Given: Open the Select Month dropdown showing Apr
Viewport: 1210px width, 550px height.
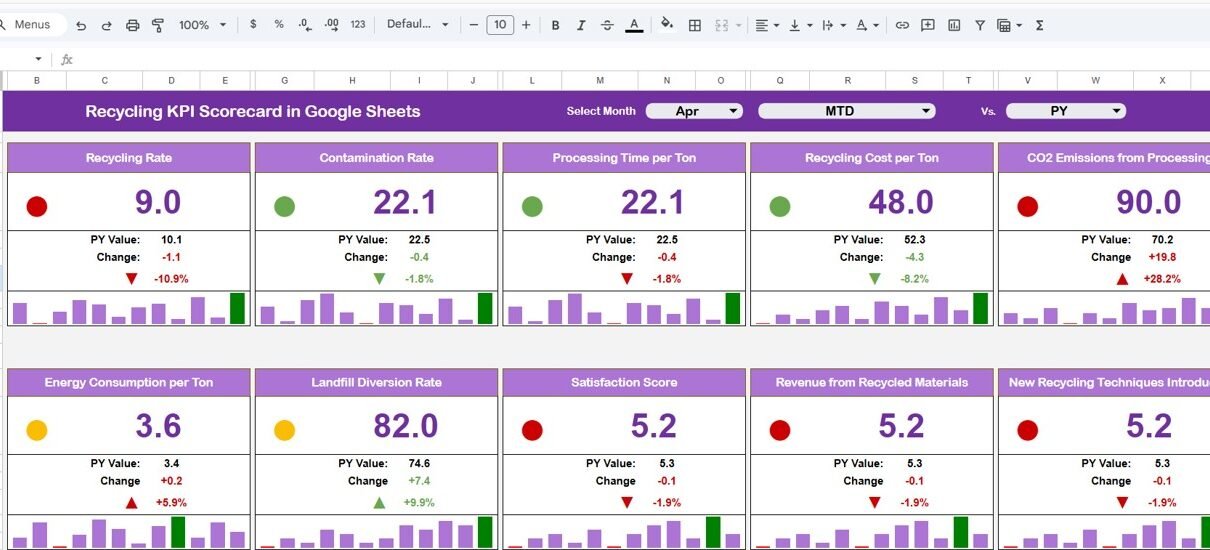Looking at the screenshot, I should tap(694, 111).
